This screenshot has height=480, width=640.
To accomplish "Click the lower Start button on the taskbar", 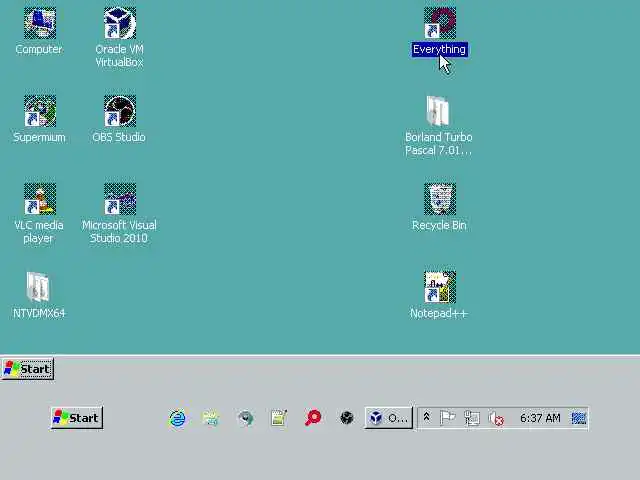I will pyautogui.click(x=77, y=418).
